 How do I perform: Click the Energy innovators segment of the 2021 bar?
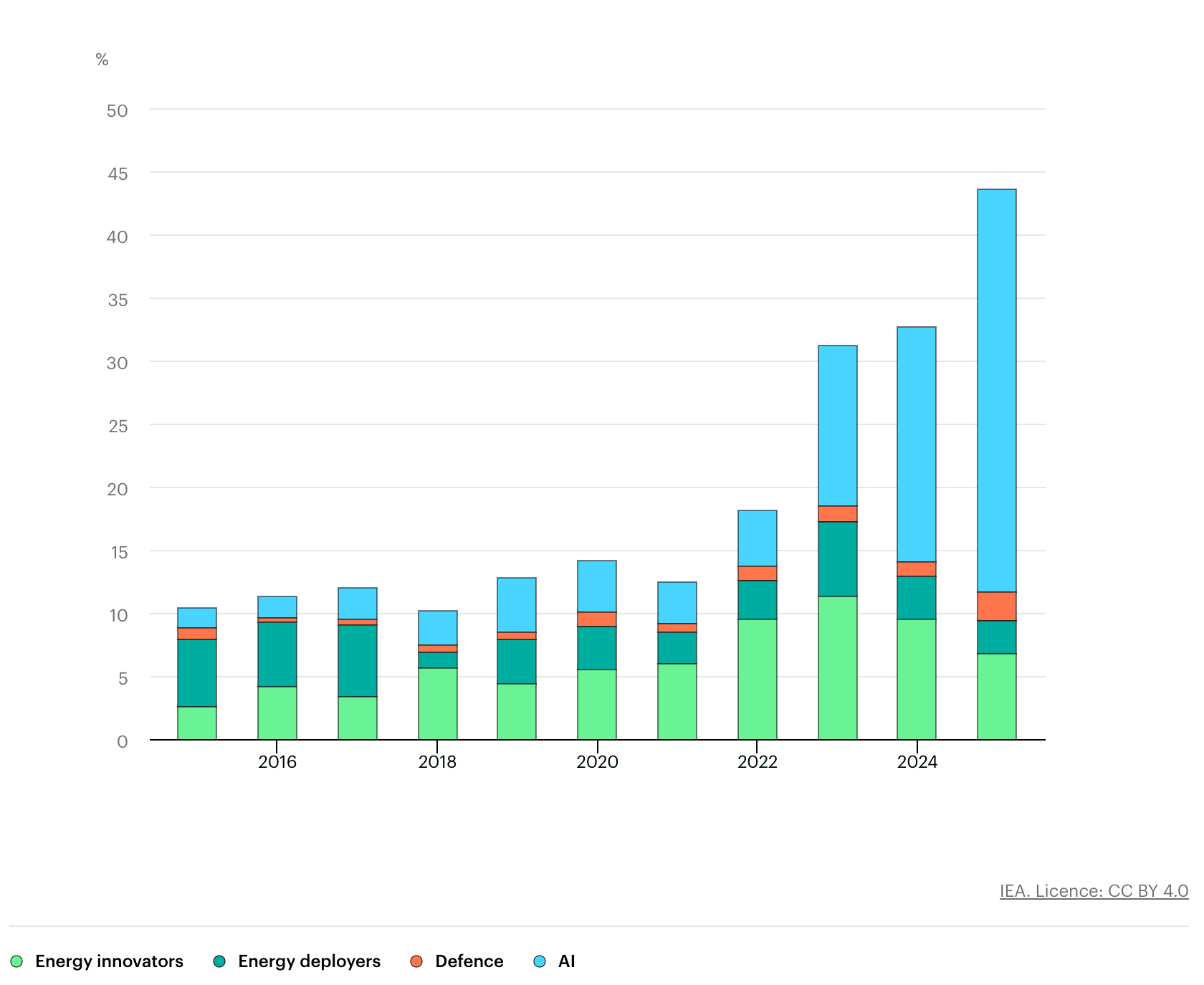[x=677, y=702]
